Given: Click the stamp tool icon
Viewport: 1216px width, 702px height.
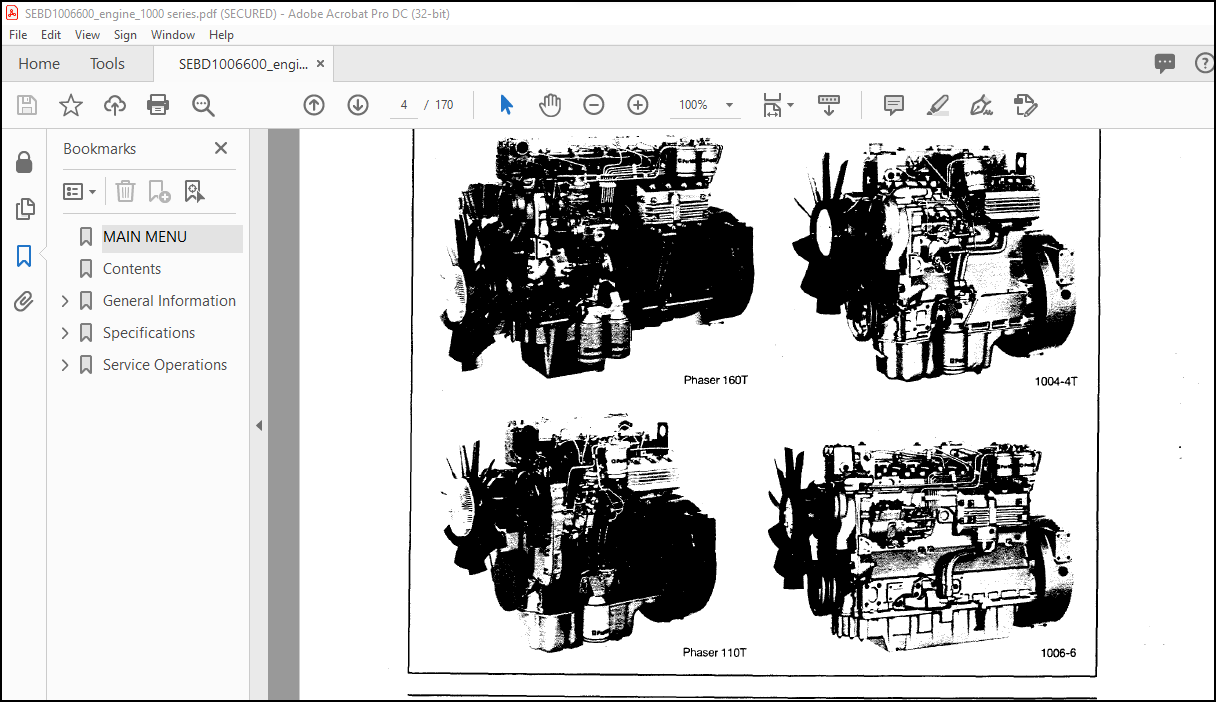Looking at the screenshot, I should click(x=1025, y=105).
